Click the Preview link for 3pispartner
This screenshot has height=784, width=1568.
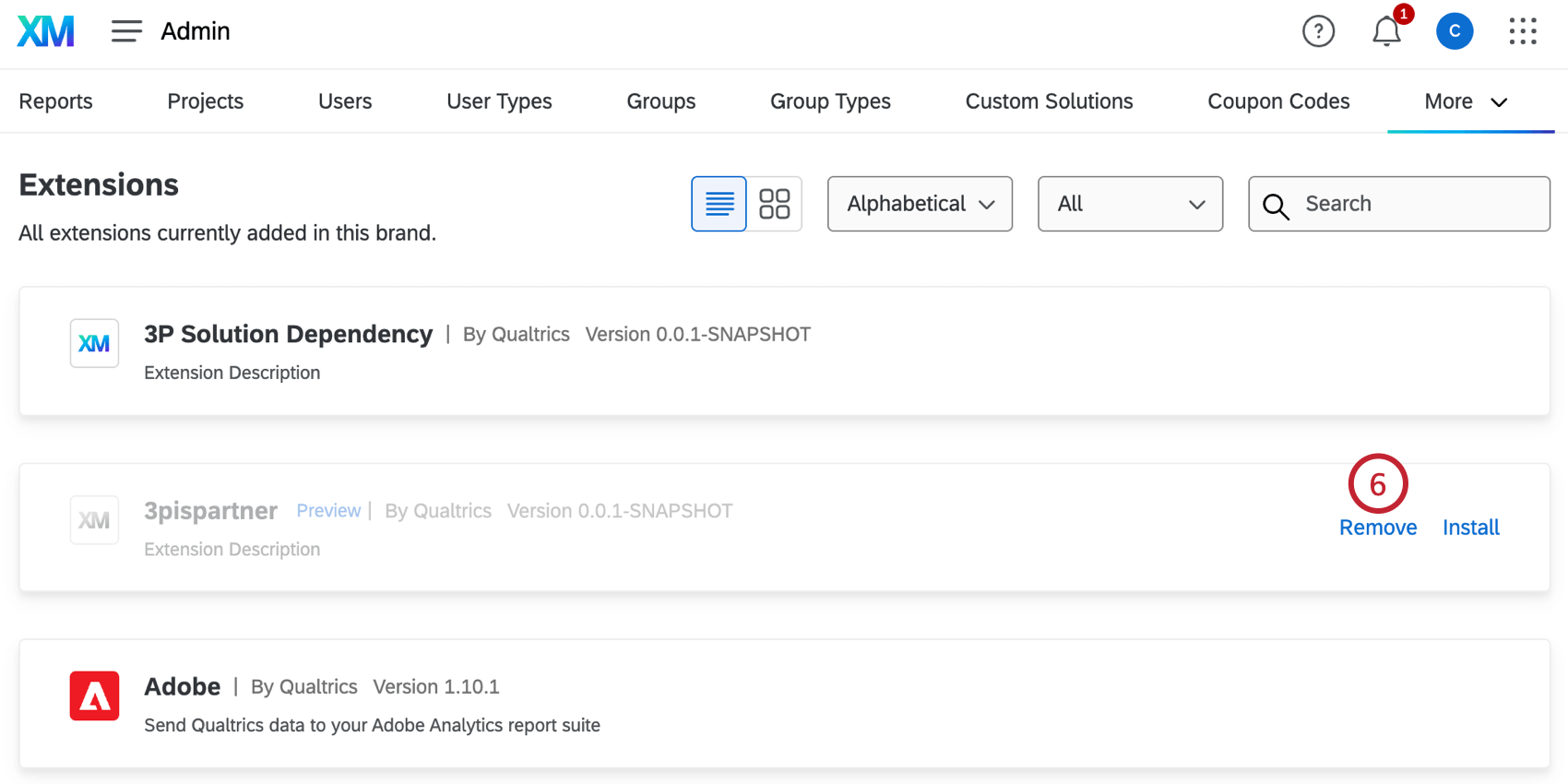[x=328, y=511]
